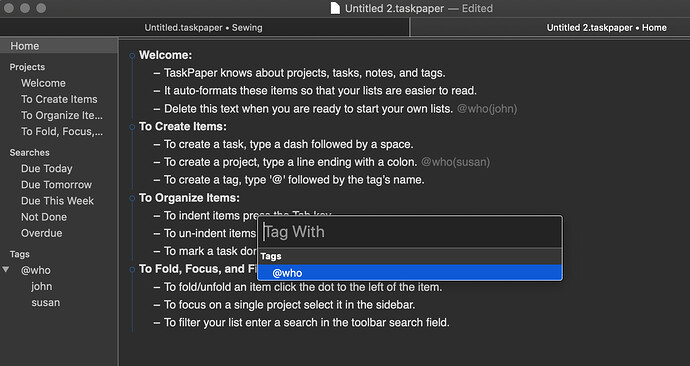Click the @who(john) tag in editor
Viewport: 690px width, 366px height.
(487, 109)
